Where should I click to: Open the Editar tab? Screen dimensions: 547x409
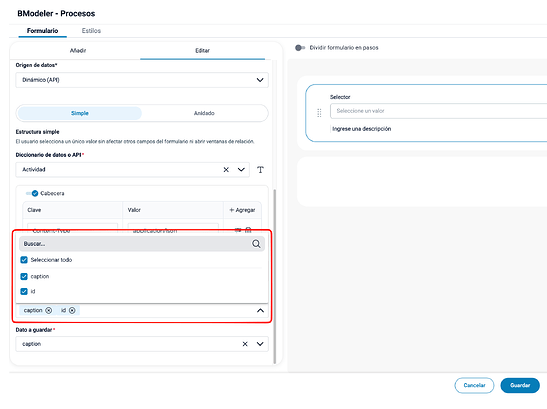coord(202,51)
